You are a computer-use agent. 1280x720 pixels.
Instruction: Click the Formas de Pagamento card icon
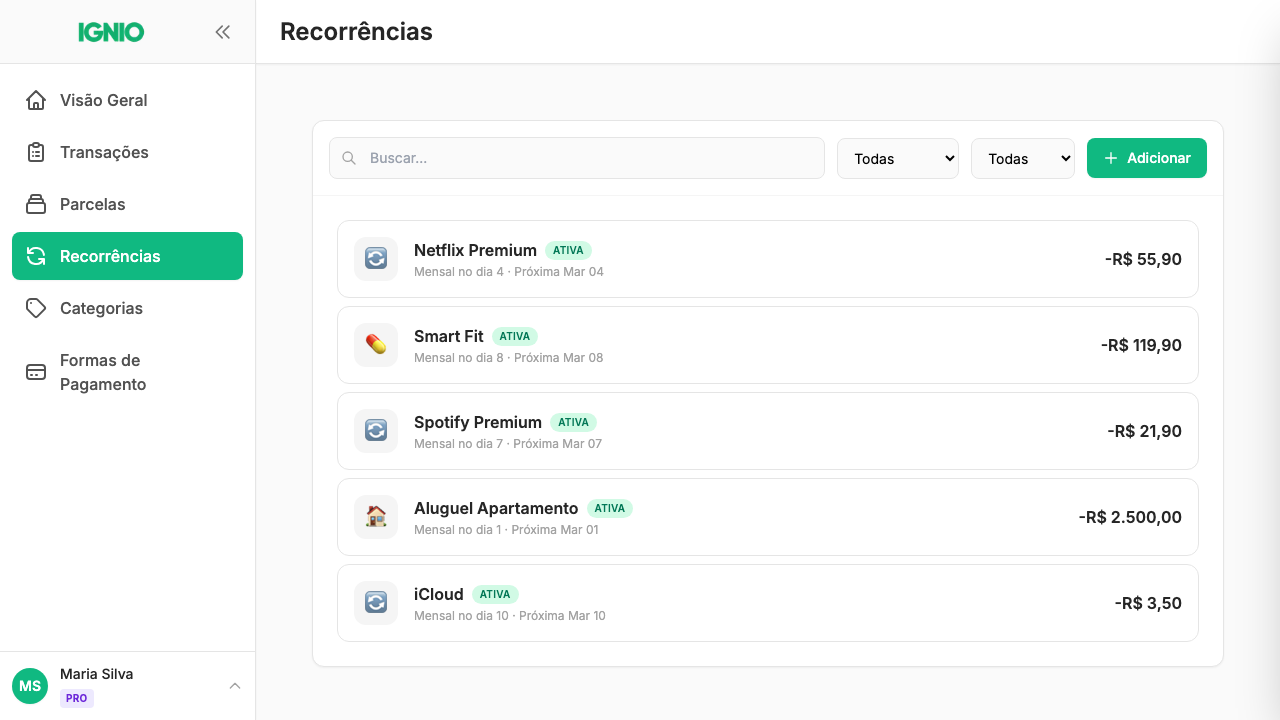[x=35, y=371]
